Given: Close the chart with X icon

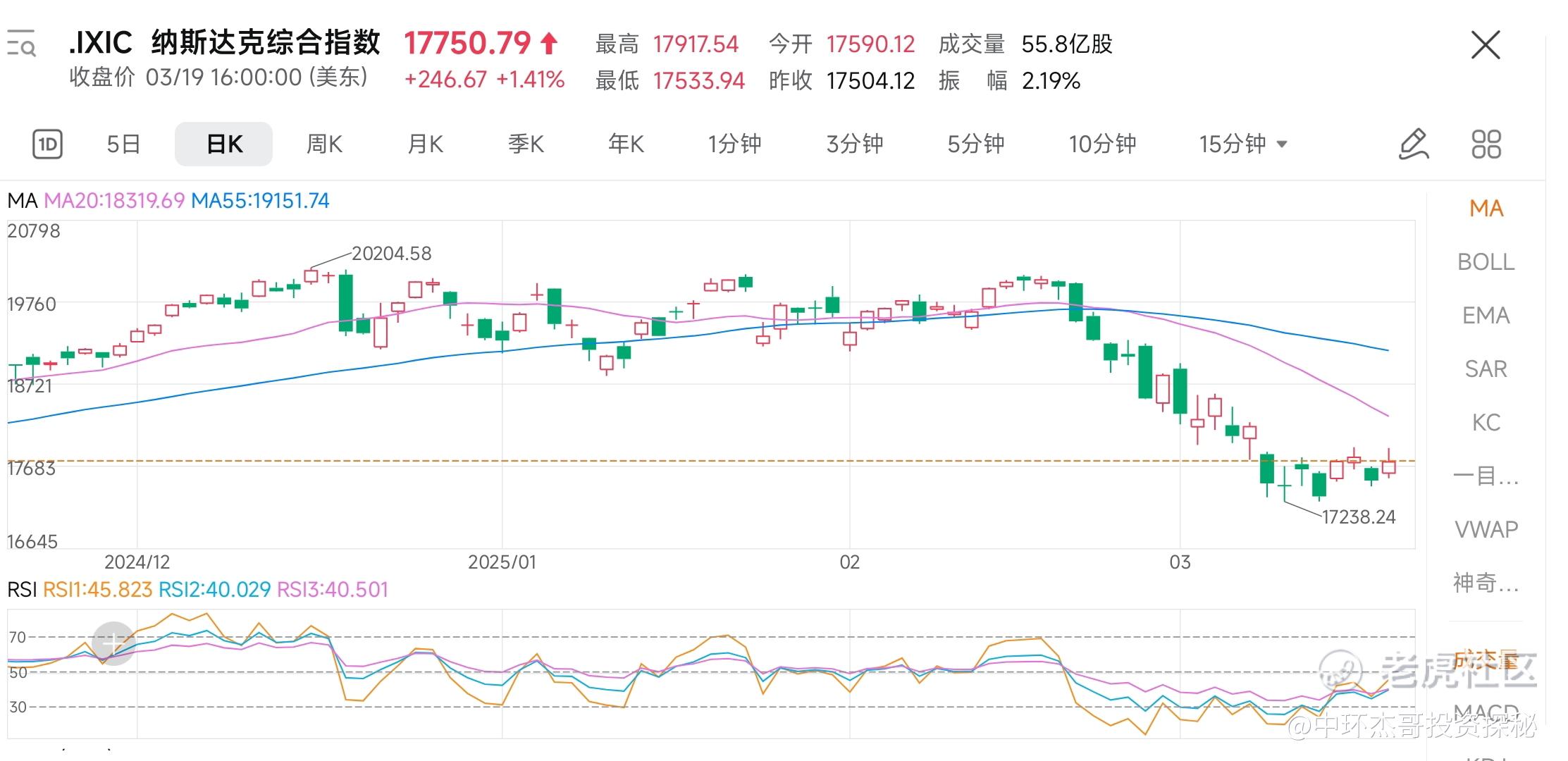Looking at the screenshot, I should point(1486,46).
